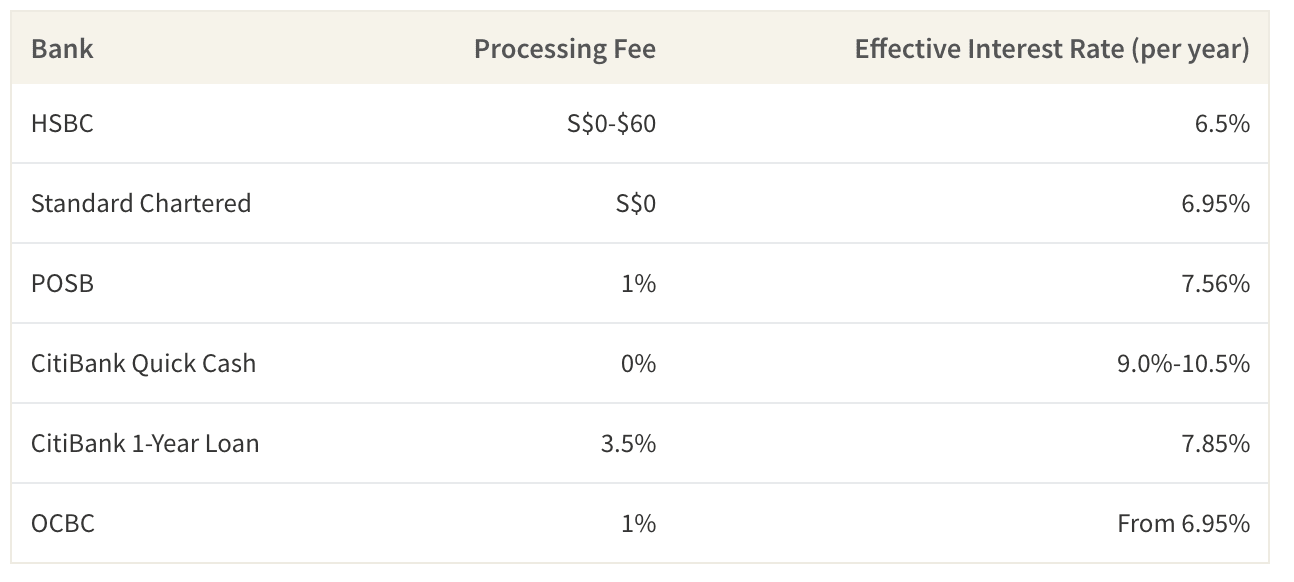Select the OCBC bank cell
This screenshot has height=582, width=1294.
click(63, 523)
